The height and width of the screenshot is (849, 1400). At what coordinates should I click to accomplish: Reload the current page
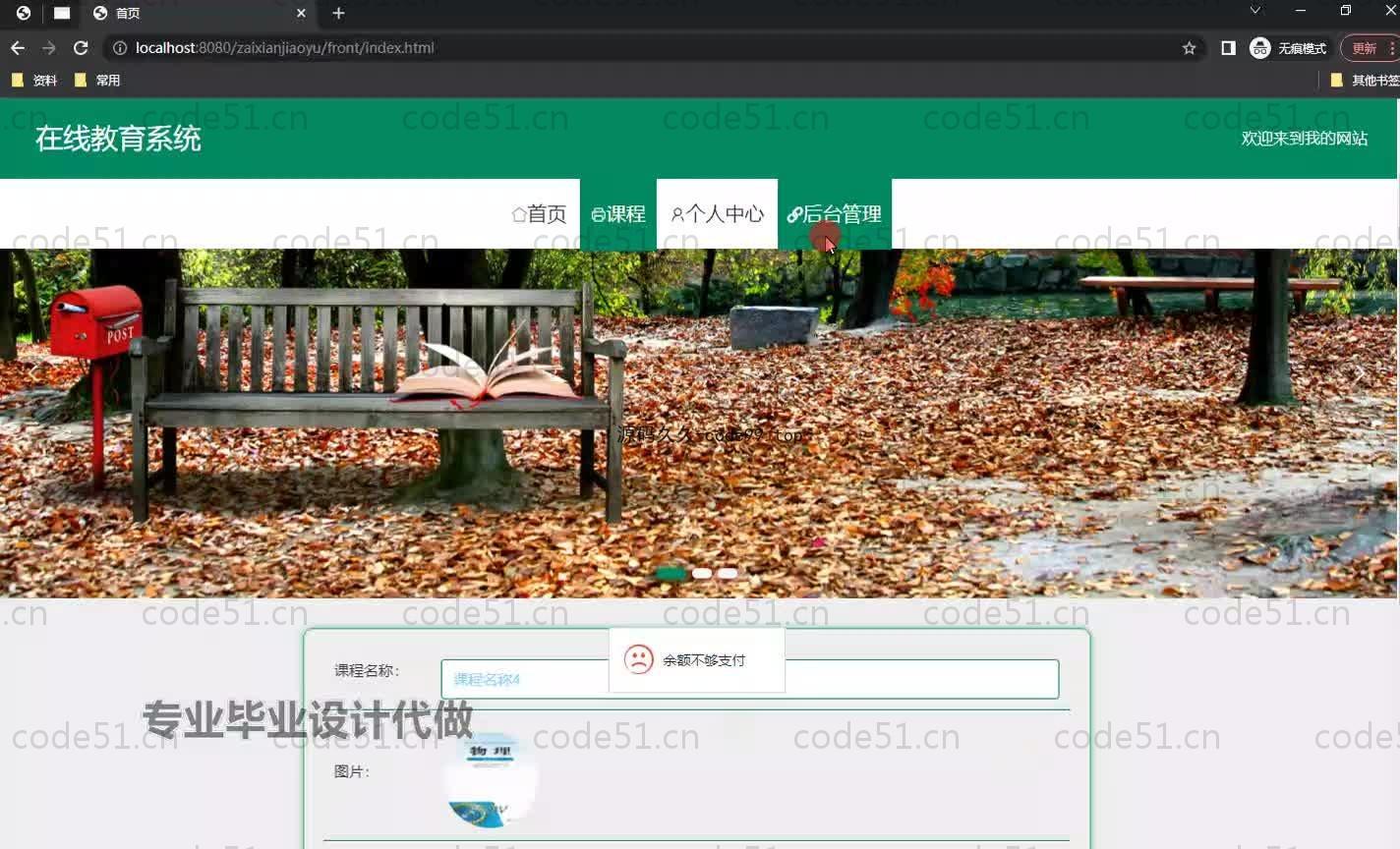81,48
